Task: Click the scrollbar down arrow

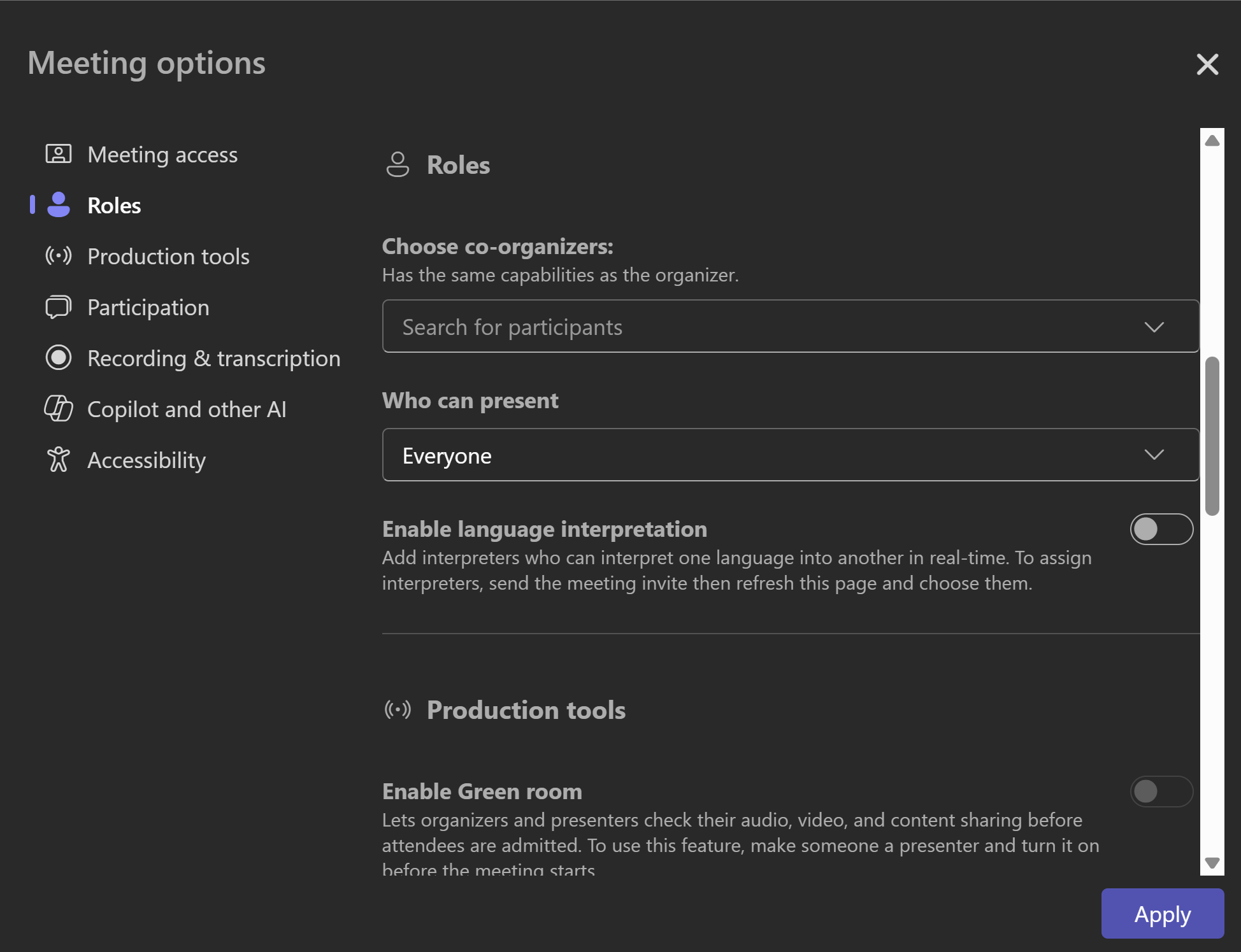Action: (x=1212, y=863)
